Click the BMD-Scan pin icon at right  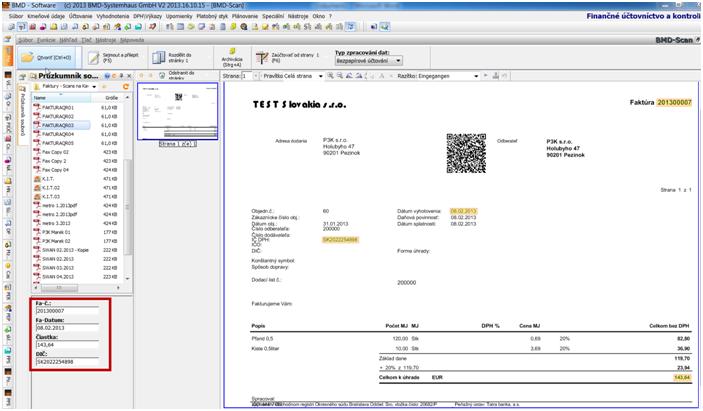coord(697,40)
